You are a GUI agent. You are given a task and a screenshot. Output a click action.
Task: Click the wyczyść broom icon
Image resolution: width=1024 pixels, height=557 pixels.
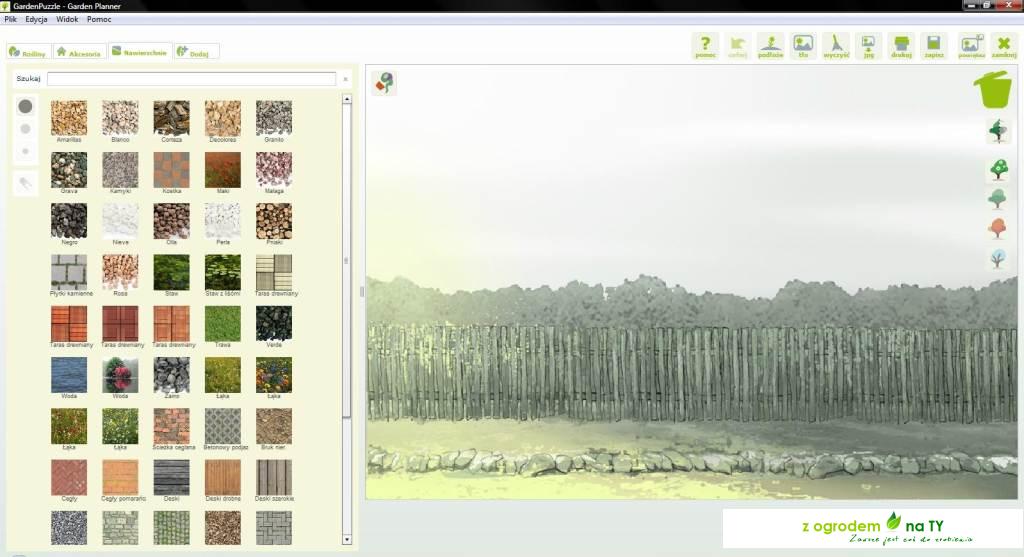(836, 45)
